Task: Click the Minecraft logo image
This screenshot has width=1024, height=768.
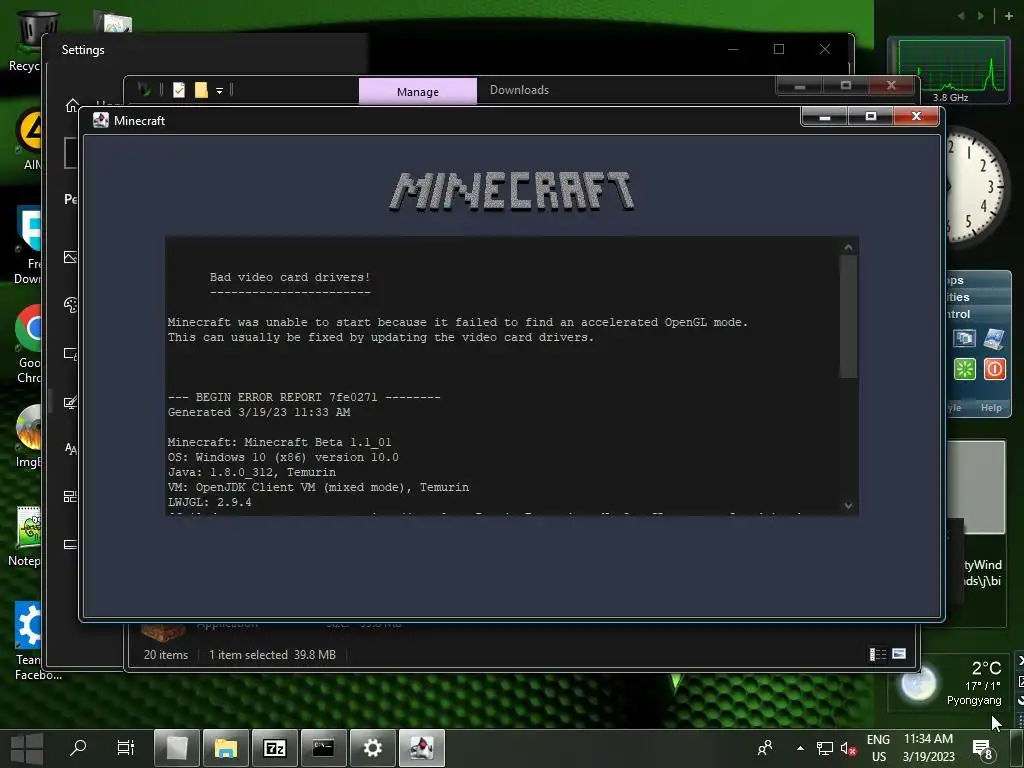Action: coord(512,191)
